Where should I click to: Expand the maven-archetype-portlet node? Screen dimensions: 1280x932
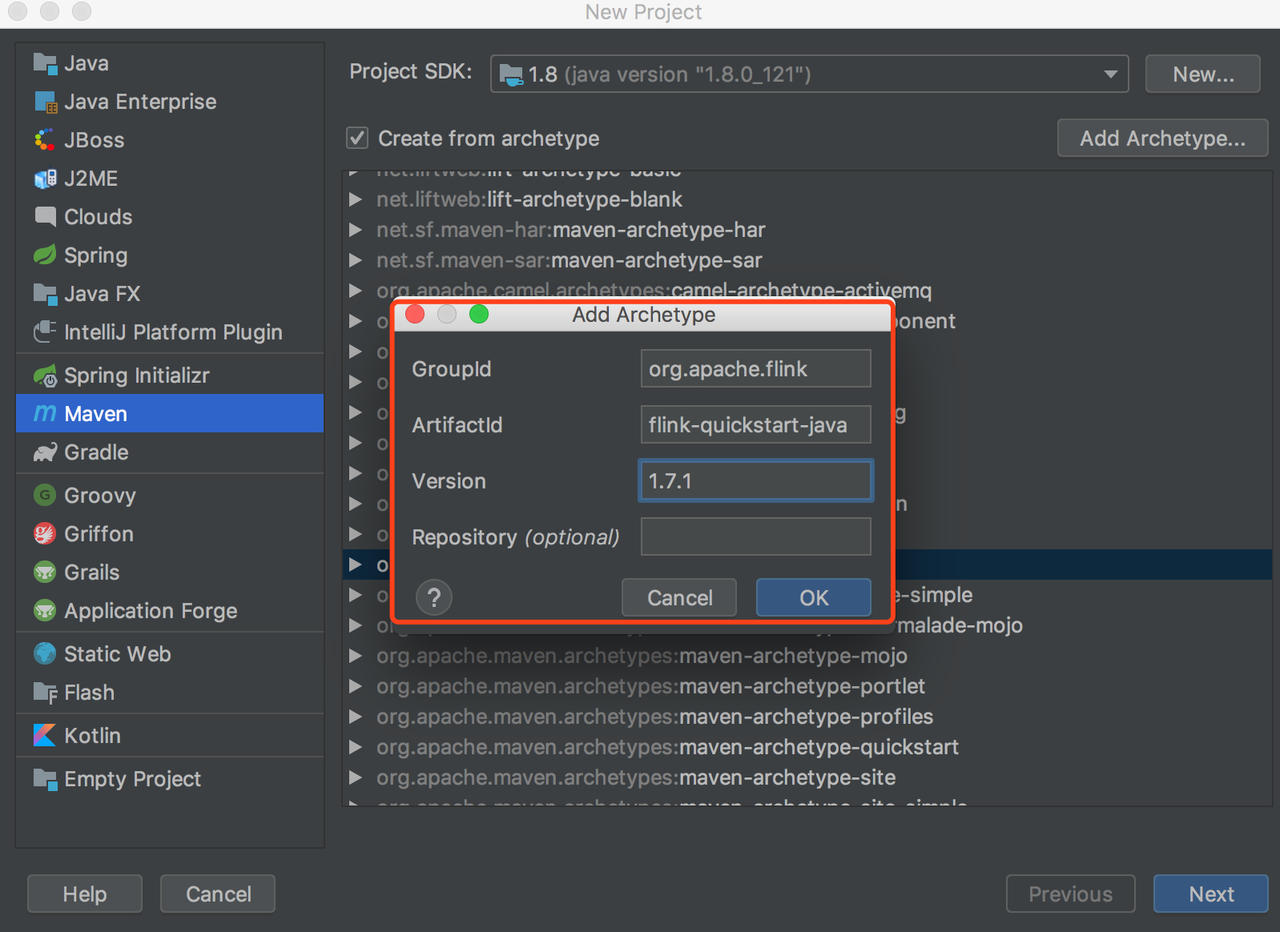[356, 687]
